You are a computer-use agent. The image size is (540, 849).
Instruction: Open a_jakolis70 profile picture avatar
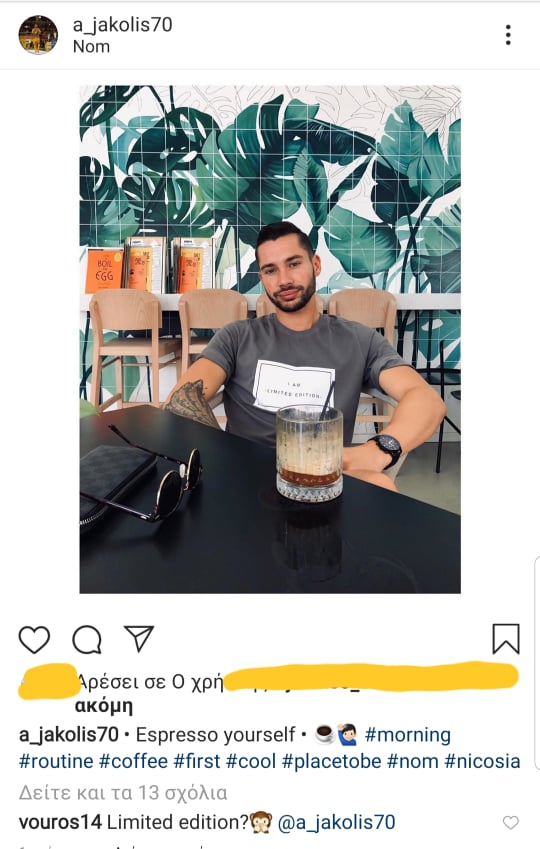[38, 35]
